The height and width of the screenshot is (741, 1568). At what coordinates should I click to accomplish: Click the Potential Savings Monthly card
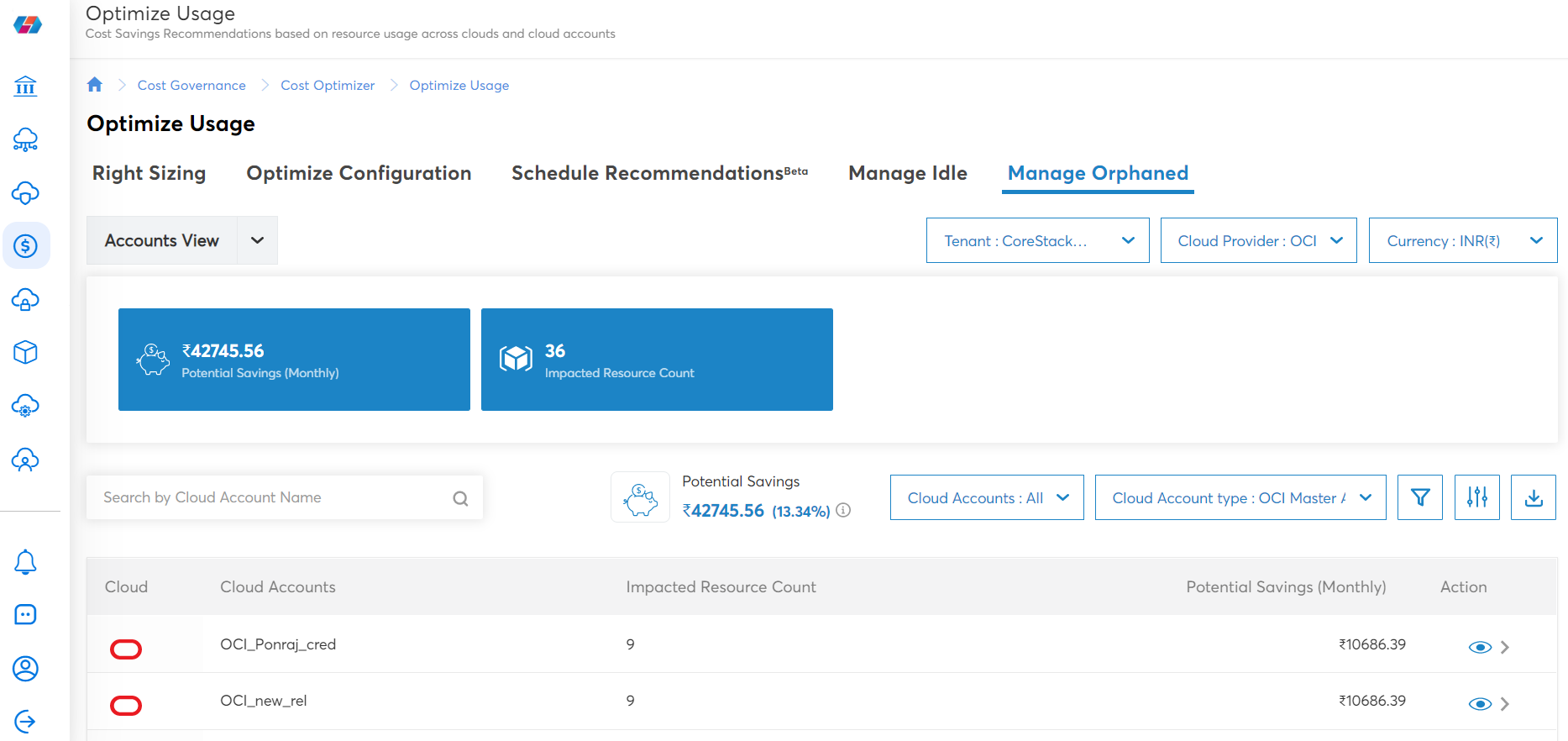294,360
